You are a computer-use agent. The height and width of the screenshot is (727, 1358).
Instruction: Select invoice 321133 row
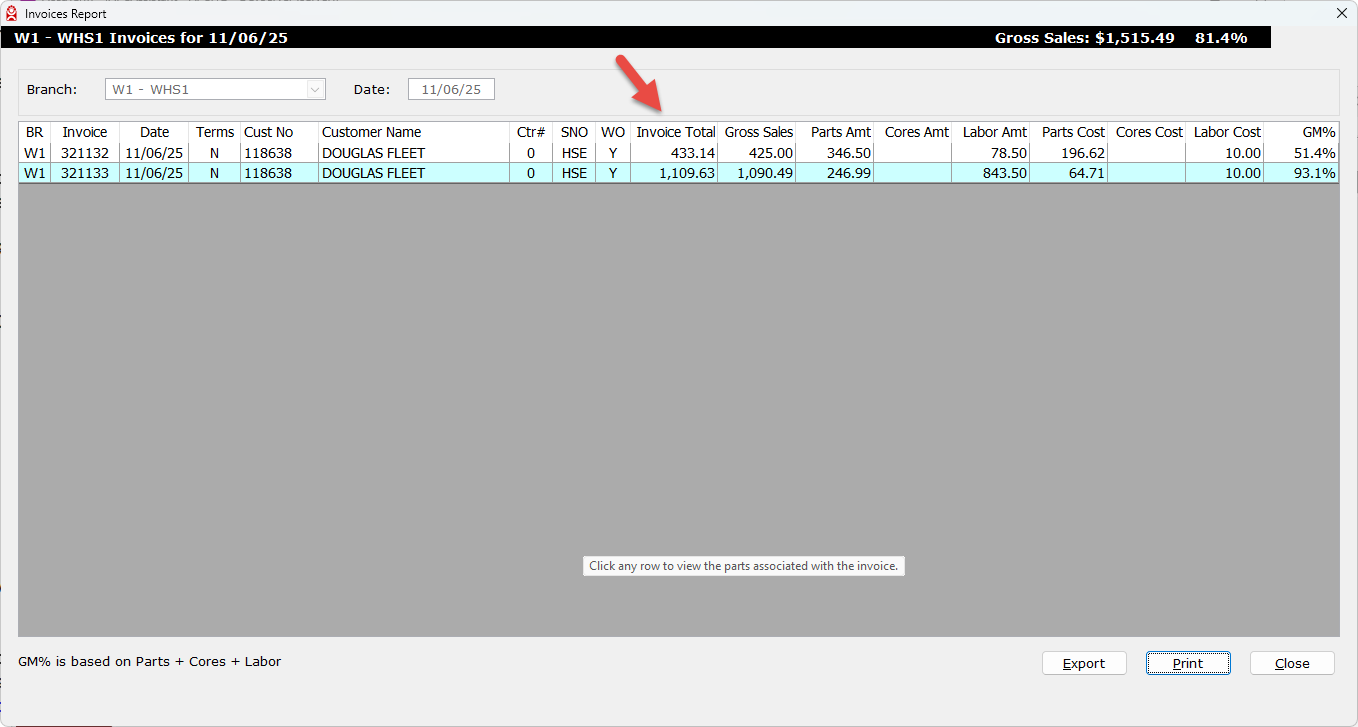tap(85, 173)
